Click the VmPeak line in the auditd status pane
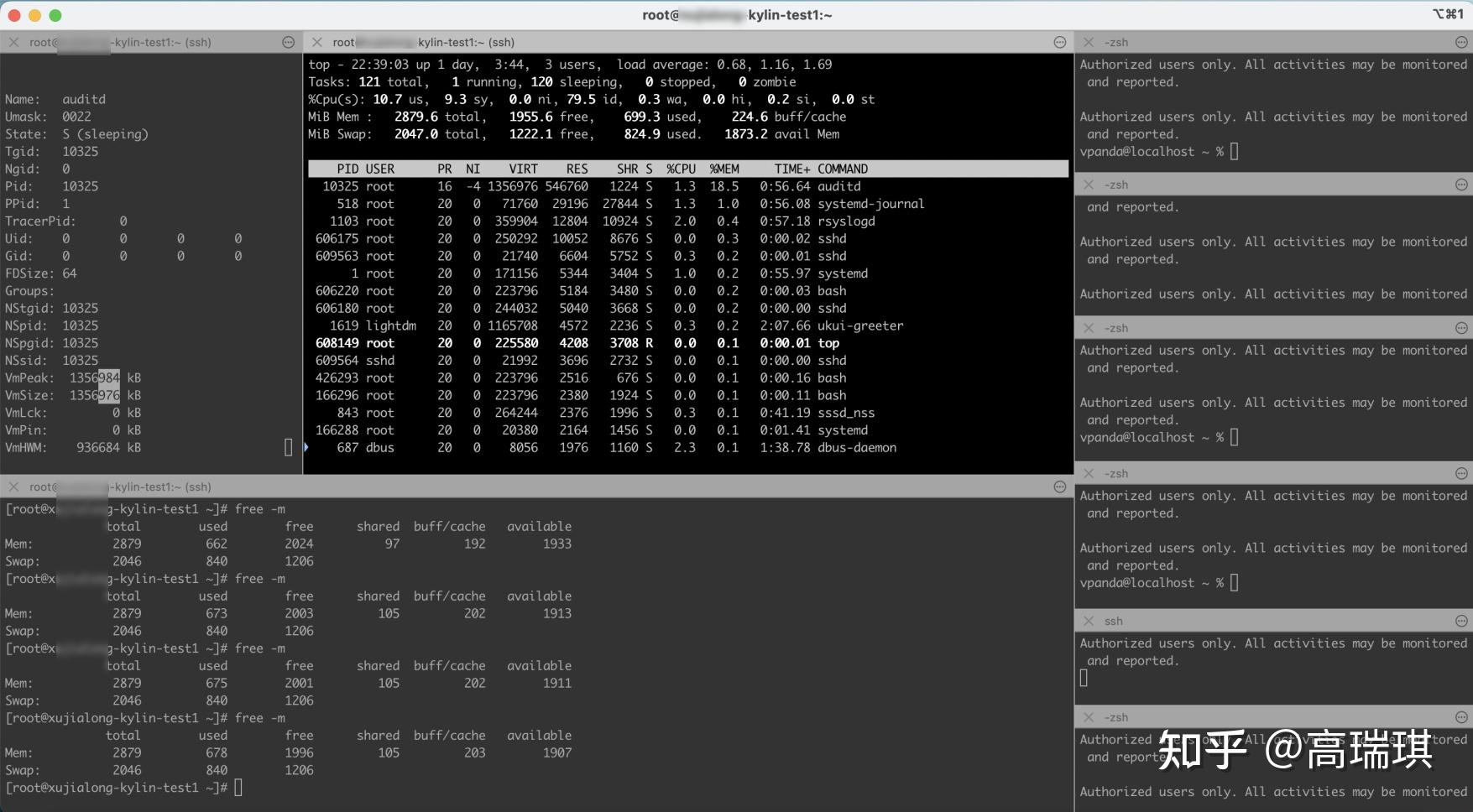 click(73, 377)
